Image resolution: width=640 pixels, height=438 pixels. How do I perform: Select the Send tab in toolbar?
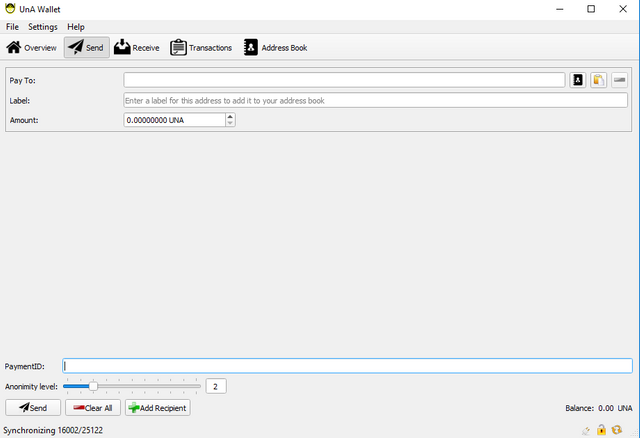point(87,48)
